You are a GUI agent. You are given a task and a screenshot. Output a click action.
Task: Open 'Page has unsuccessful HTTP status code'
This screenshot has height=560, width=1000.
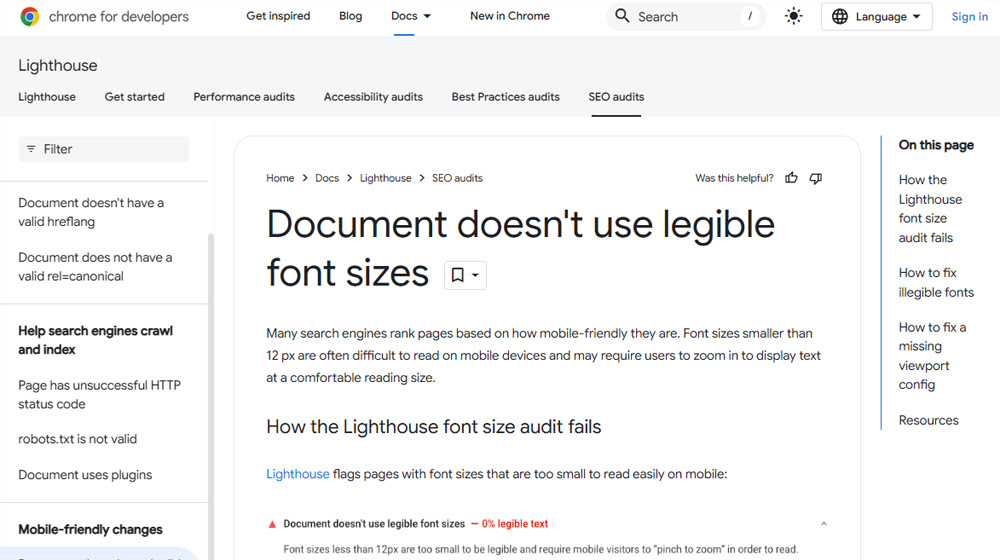point(99,394)
